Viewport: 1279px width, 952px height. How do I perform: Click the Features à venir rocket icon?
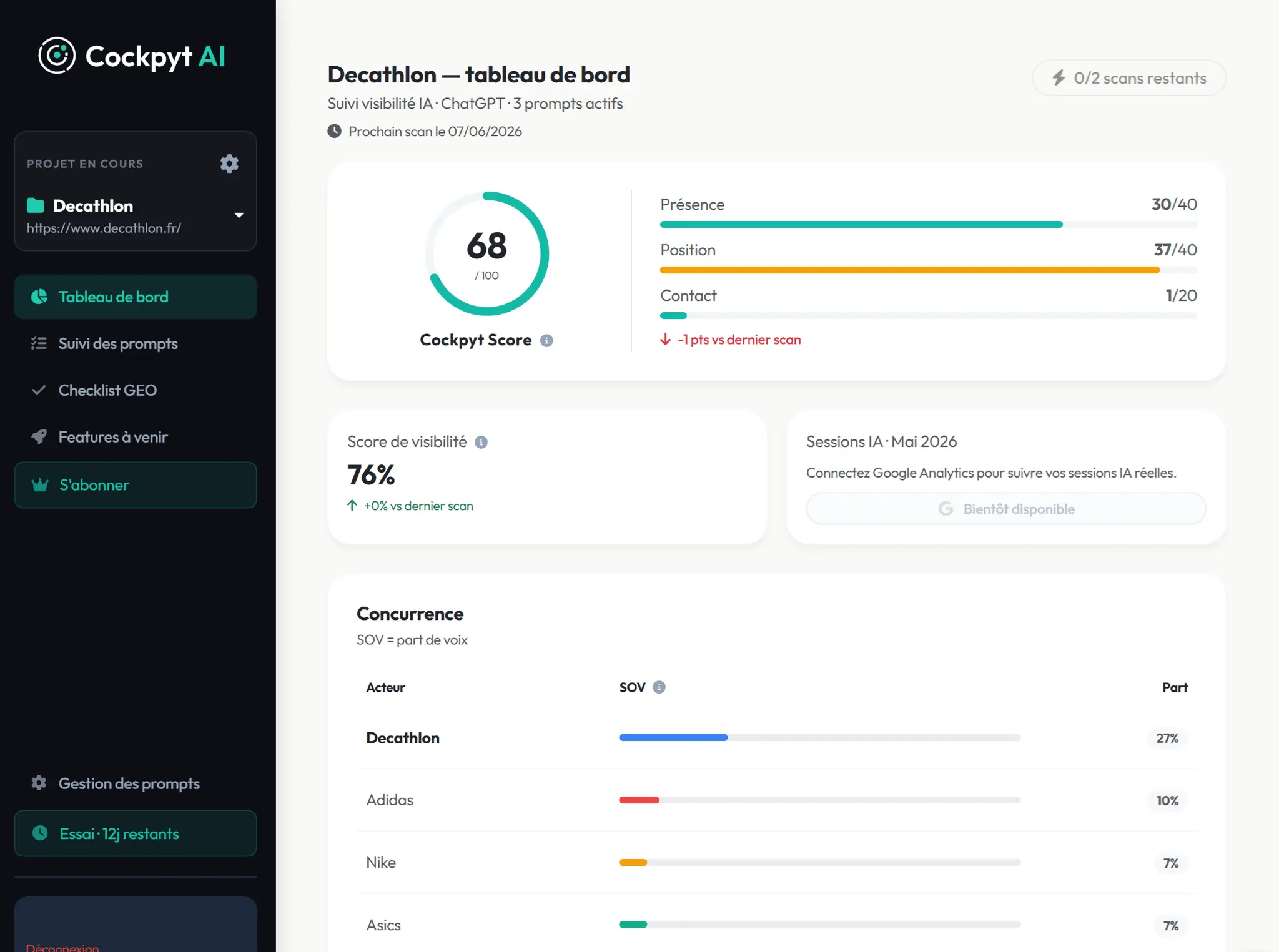pos(39,437)
